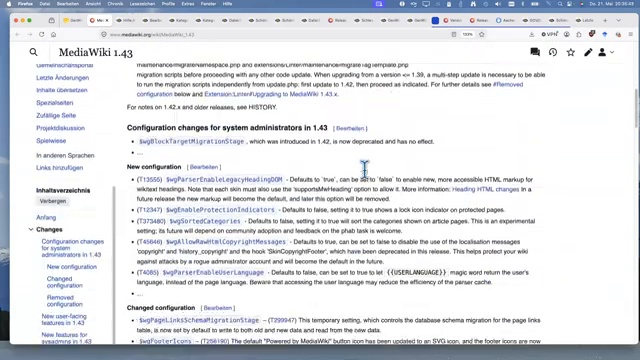Click the edit pencil icon
640x360 pixels.
click(588, 52)
